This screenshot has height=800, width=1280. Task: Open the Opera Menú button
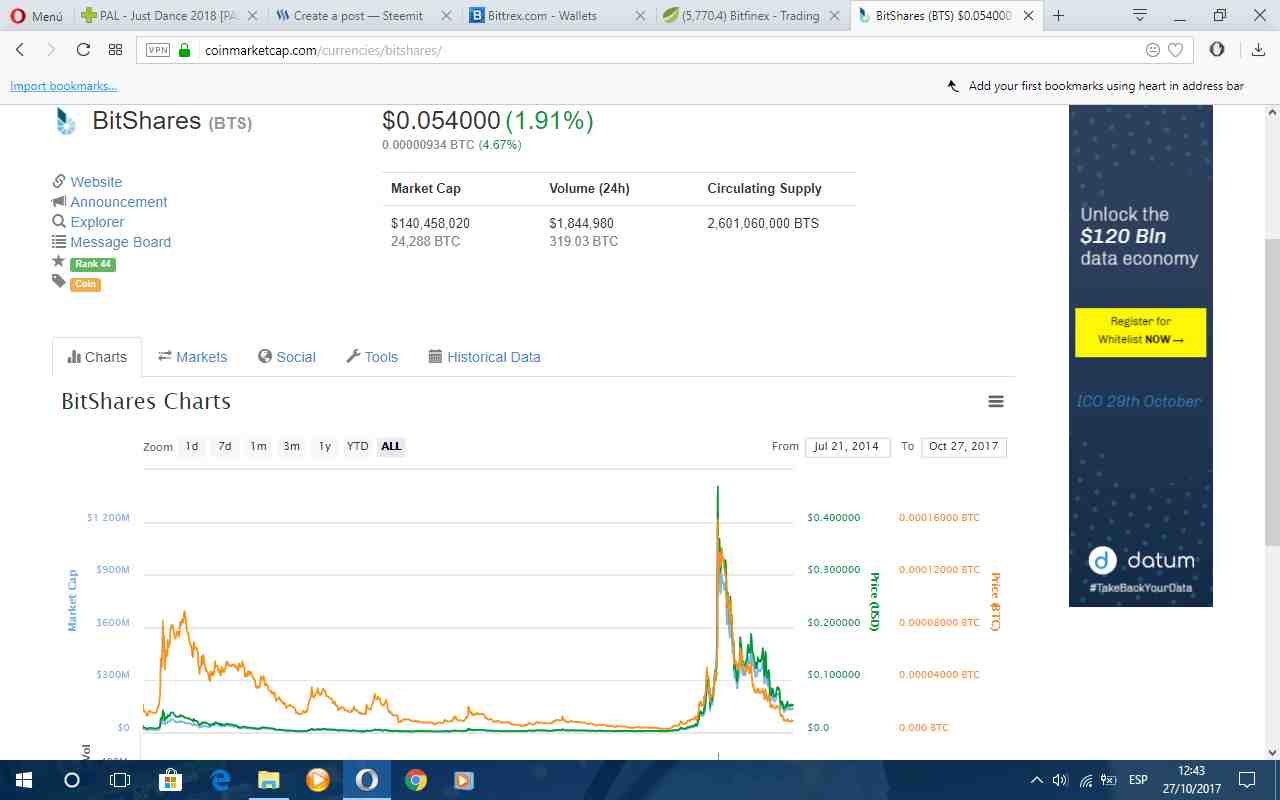[37, 16]
